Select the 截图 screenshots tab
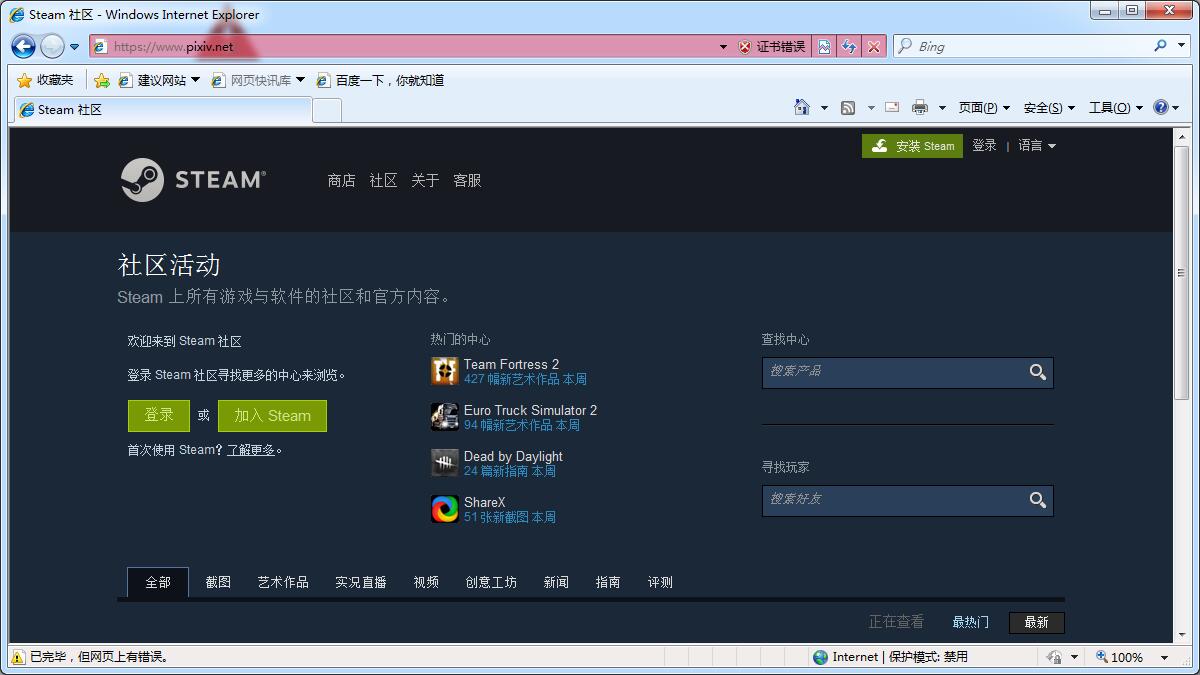 point(218,582)
